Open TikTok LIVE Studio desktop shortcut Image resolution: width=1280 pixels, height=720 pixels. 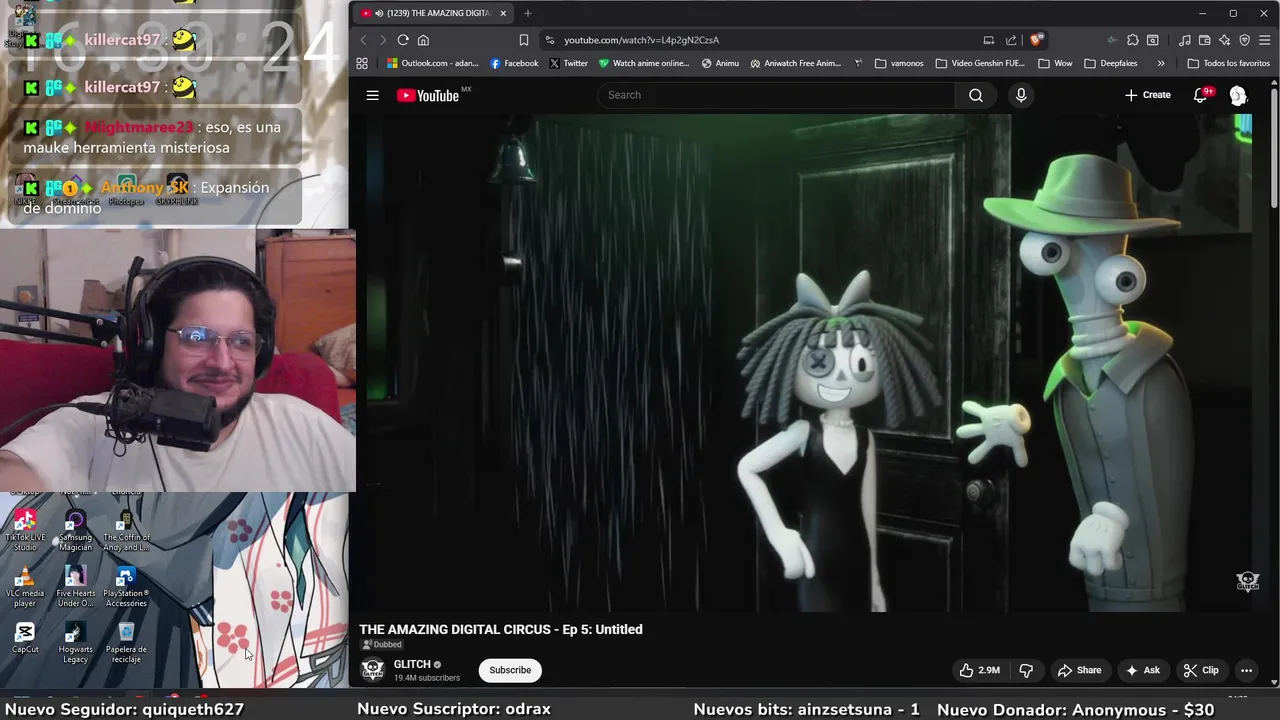pyautogui.click(x=25, y=530)
